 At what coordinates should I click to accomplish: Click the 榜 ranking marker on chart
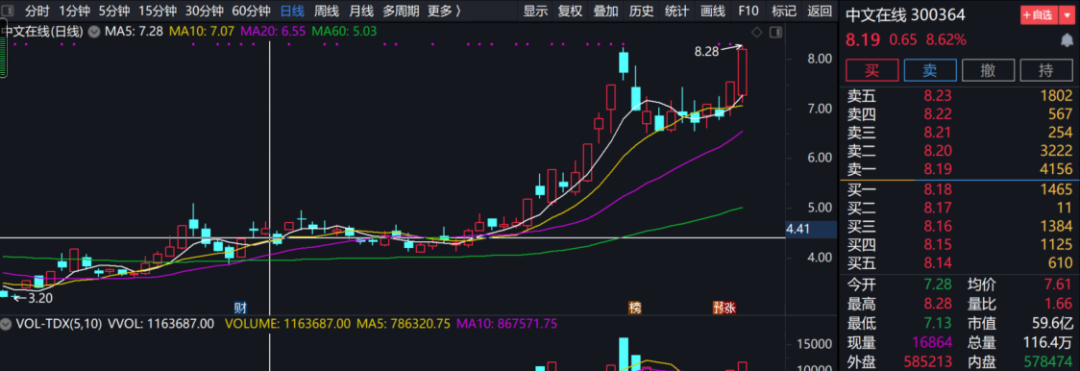tap(634, 307)
